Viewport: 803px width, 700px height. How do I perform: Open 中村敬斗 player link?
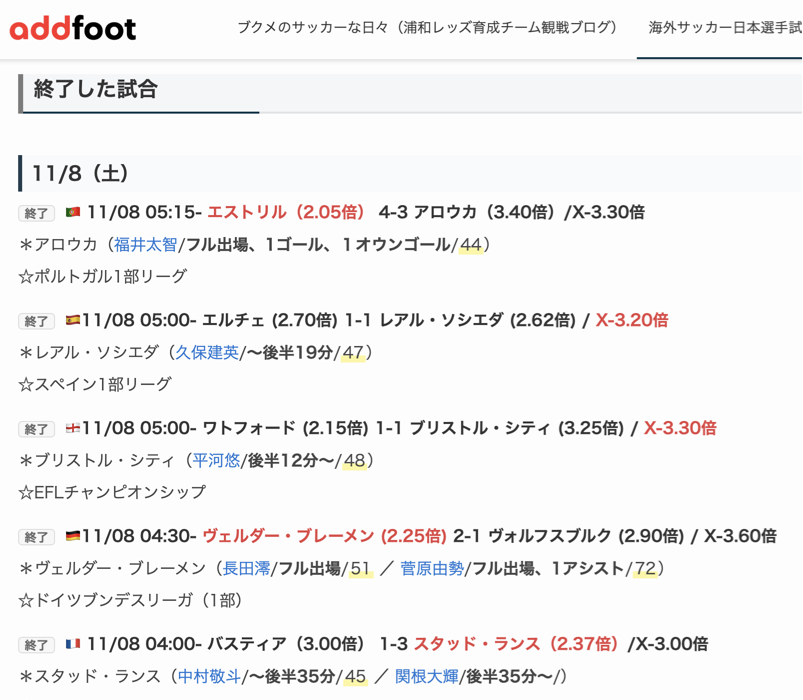(x=209, y=677)
